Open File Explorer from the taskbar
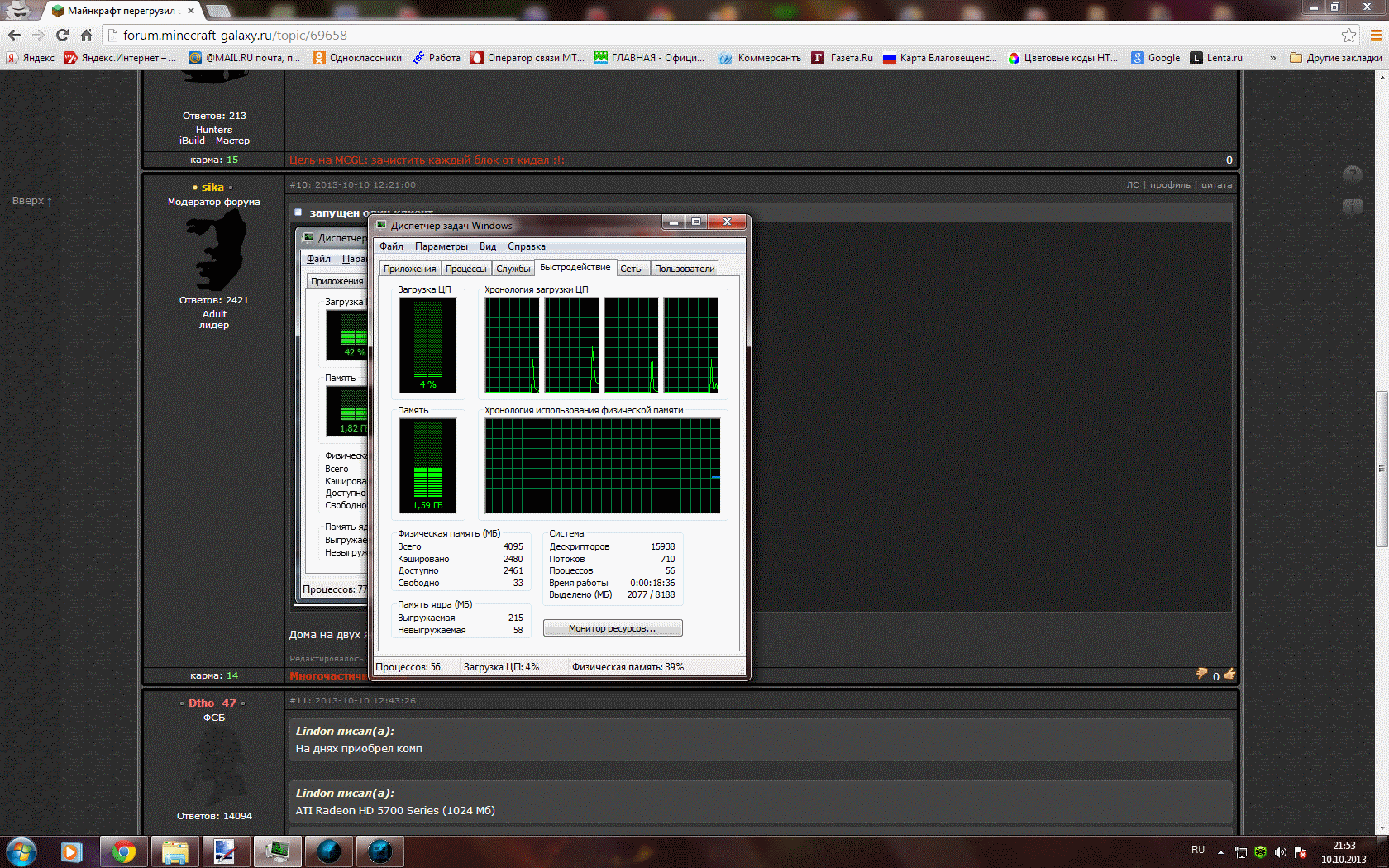The width and height of the screenshot is (1389, 868). pos(175,851)
